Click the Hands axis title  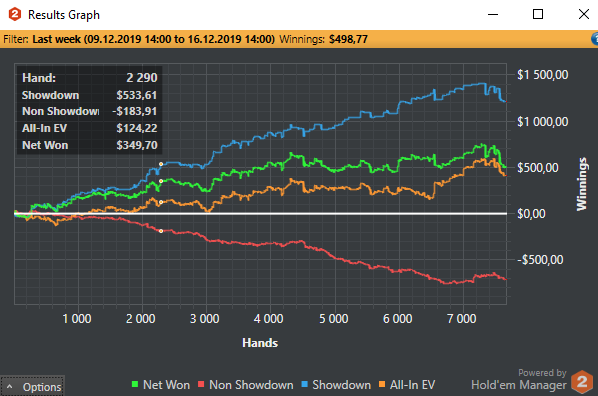[260, 343]
